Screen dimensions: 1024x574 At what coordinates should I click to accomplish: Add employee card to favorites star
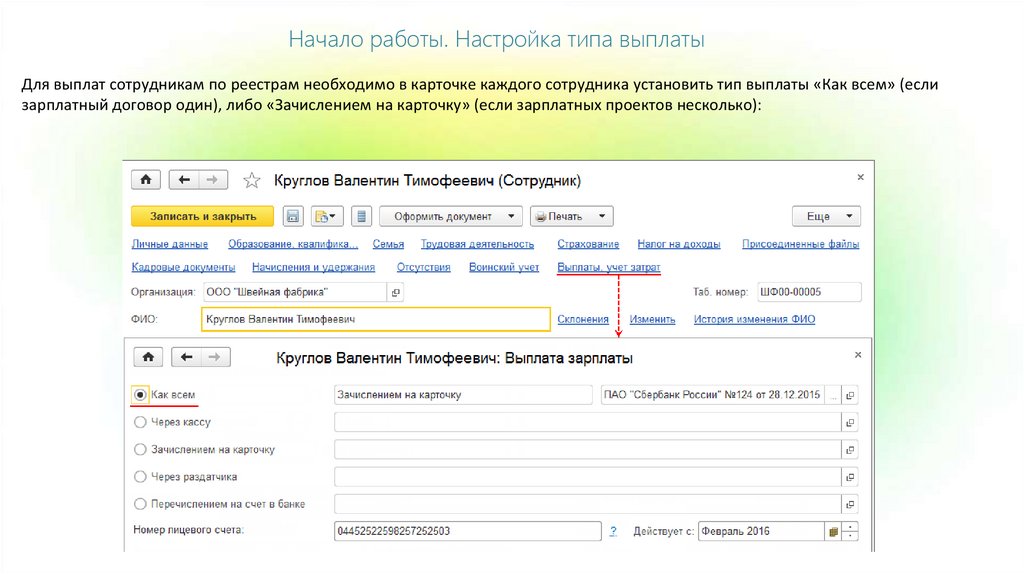(x=251, y=180)
